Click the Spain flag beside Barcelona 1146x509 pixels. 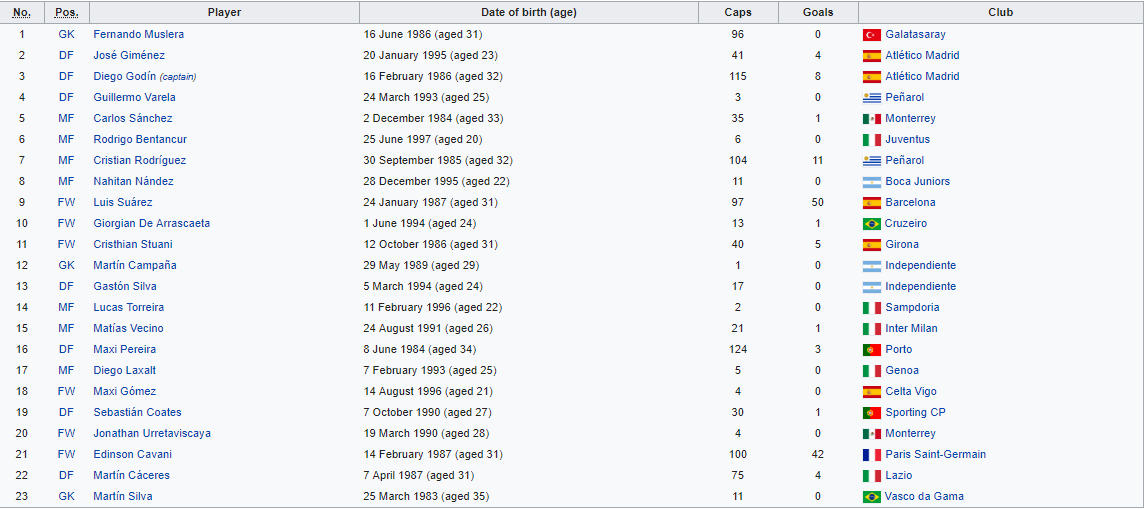[871, 203]
